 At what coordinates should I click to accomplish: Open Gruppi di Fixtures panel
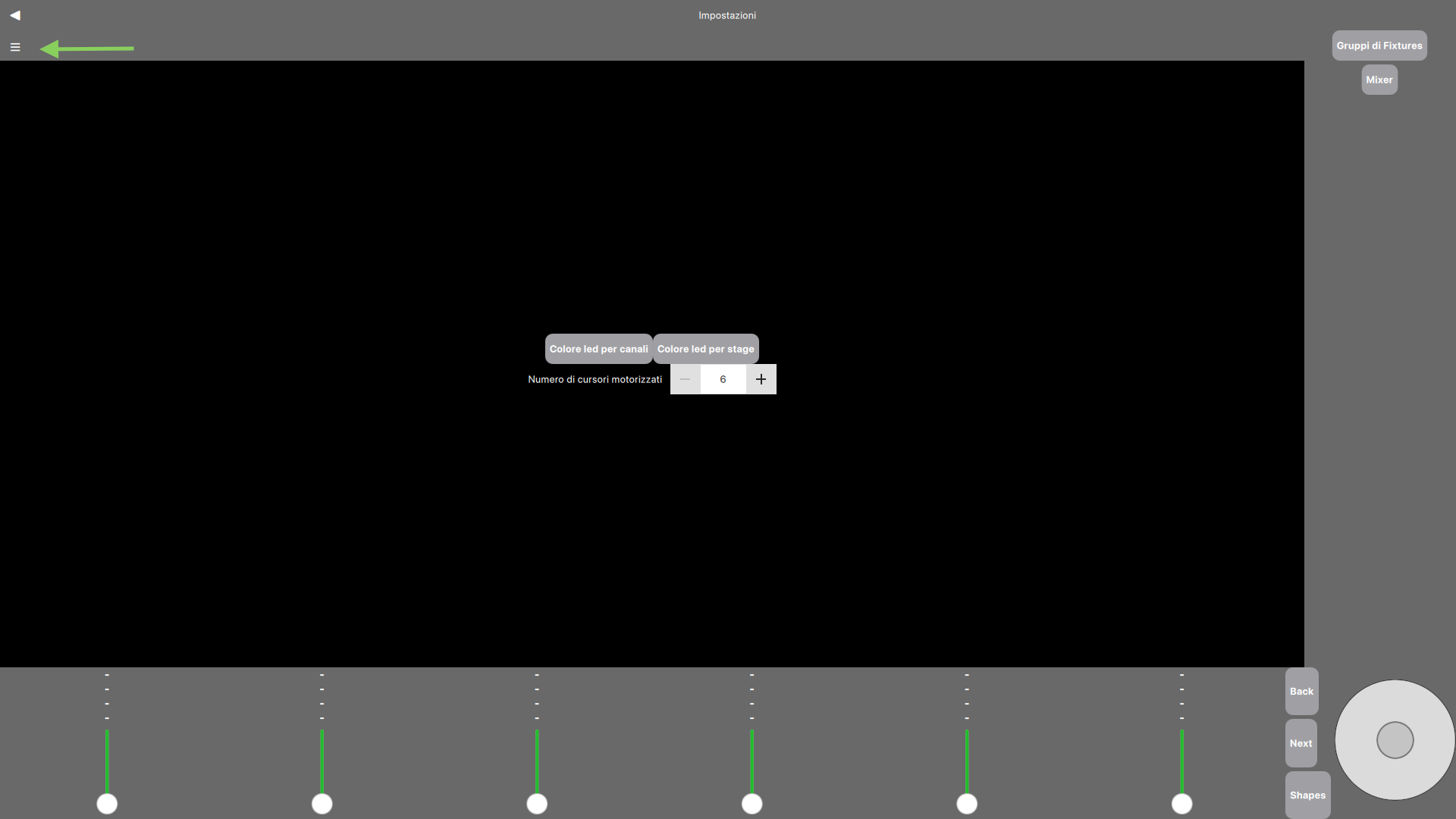pos(1380,45)
